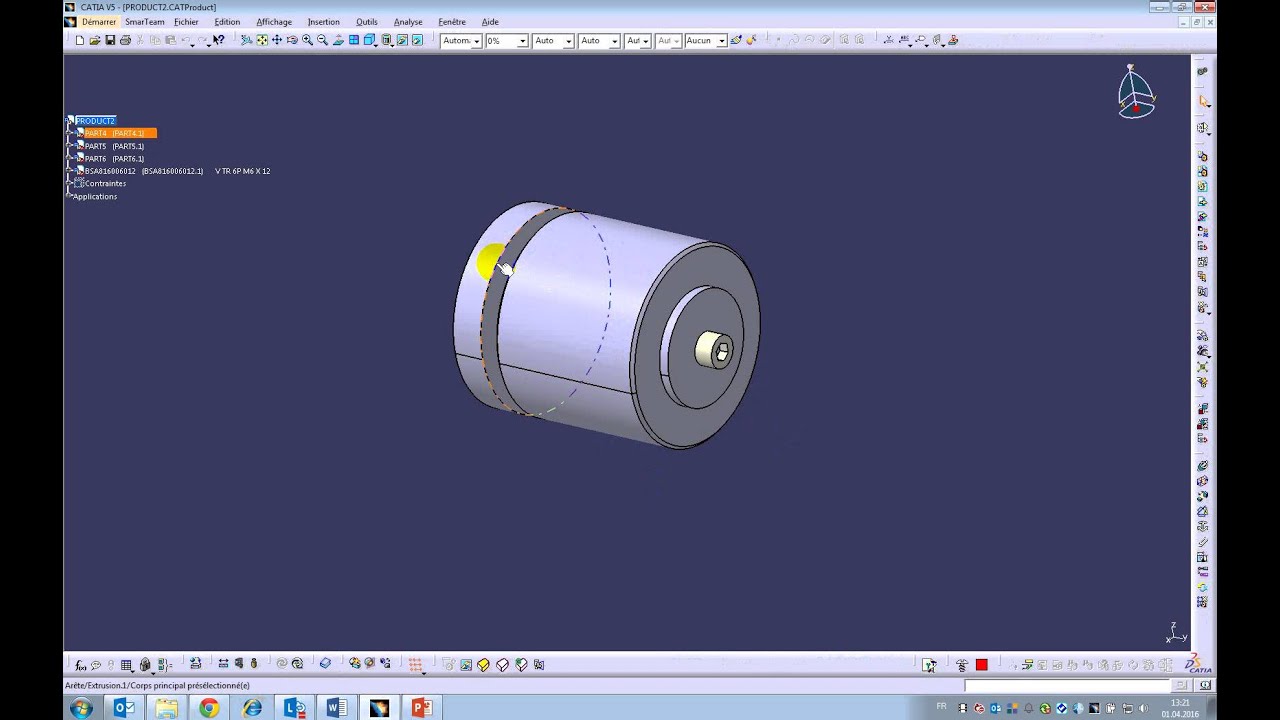Click the red grid snap icon
Screen dimensions: 1280x720
[415, 664]
